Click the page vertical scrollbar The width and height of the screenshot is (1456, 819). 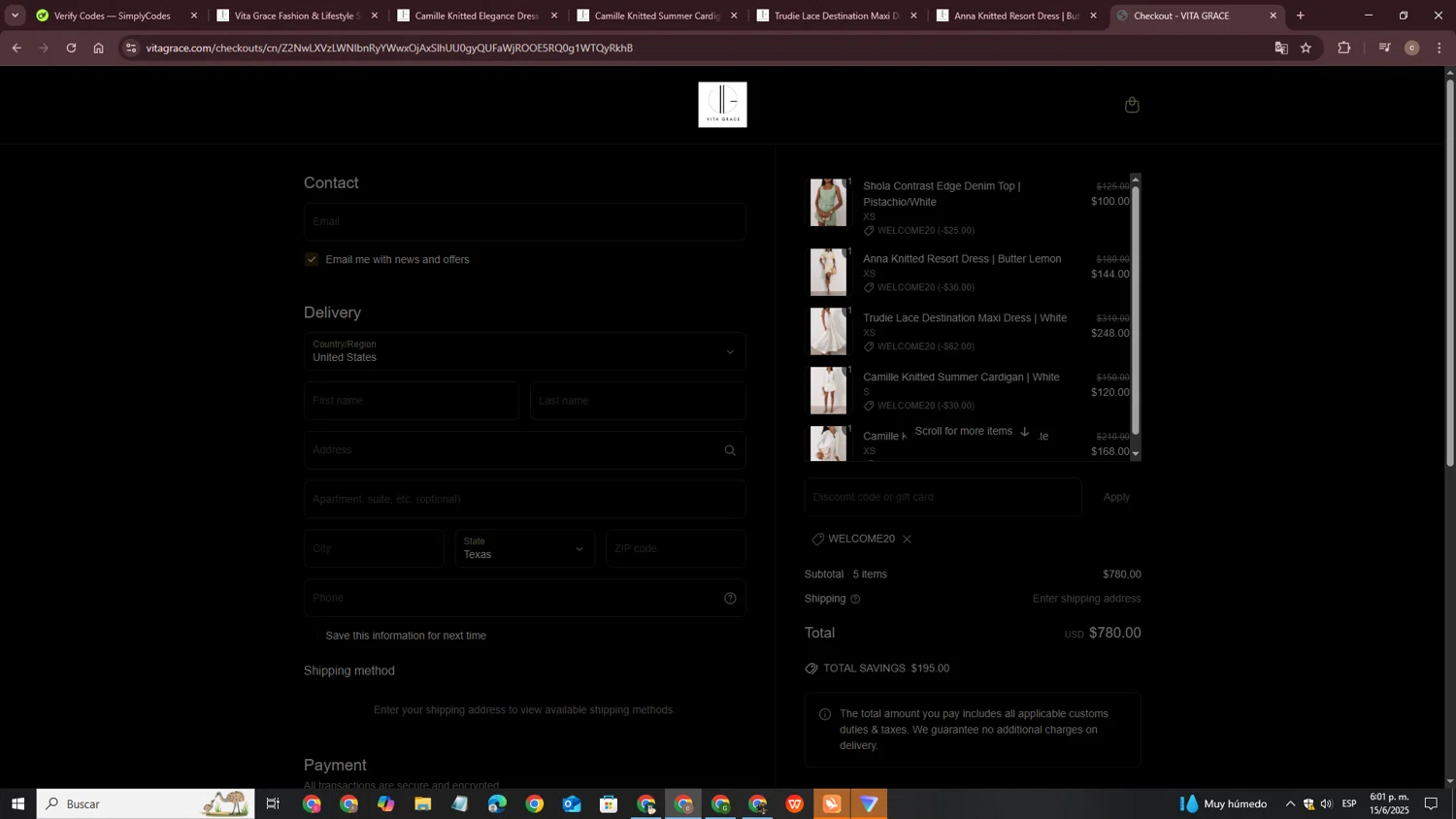[x=1450, y=272]
